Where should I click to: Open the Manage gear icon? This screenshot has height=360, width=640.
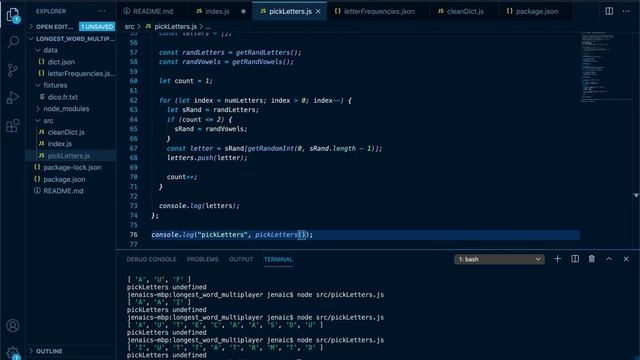(x=13, y=353)
